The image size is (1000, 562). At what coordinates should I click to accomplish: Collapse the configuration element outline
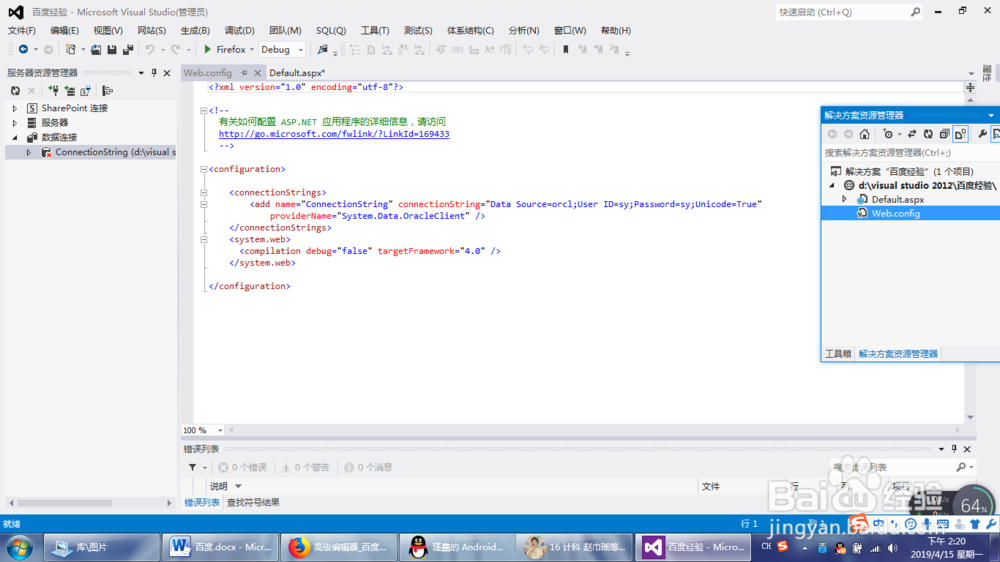pos(203,169)
